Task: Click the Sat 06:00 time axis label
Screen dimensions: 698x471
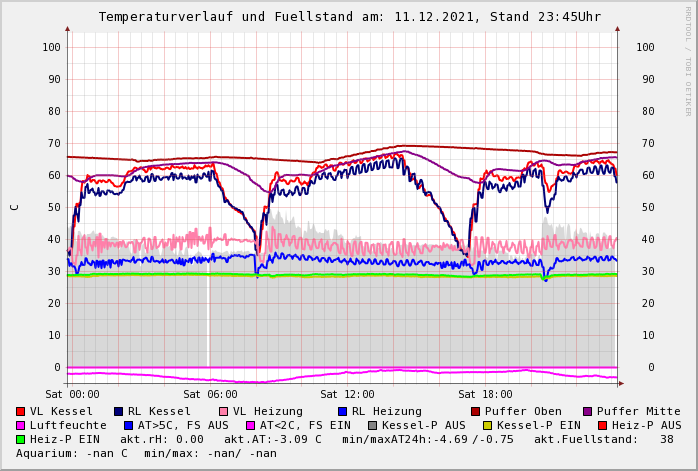Action: click(x=210, y=394)
